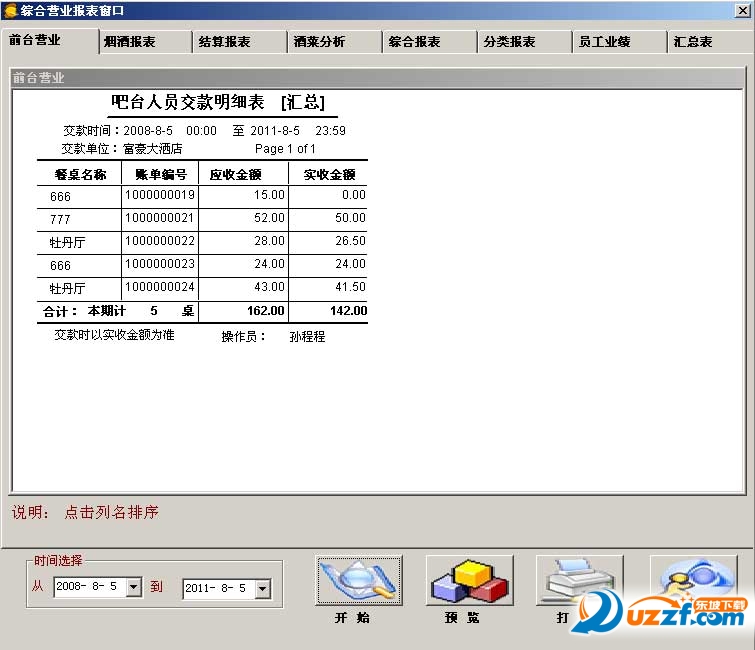Screen dimensions: 755x650
Task: Sort by the 餐桌名称 column header
Action: point(80,174)
